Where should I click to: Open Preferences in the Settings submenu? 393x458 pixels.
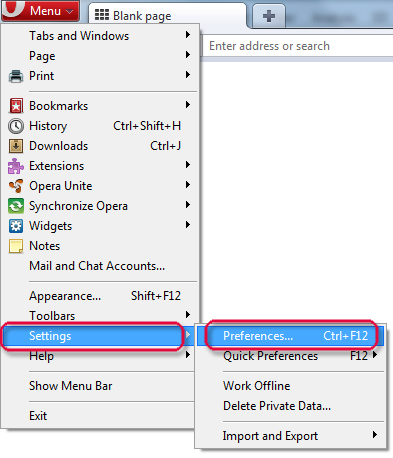(x=290, y=336)
